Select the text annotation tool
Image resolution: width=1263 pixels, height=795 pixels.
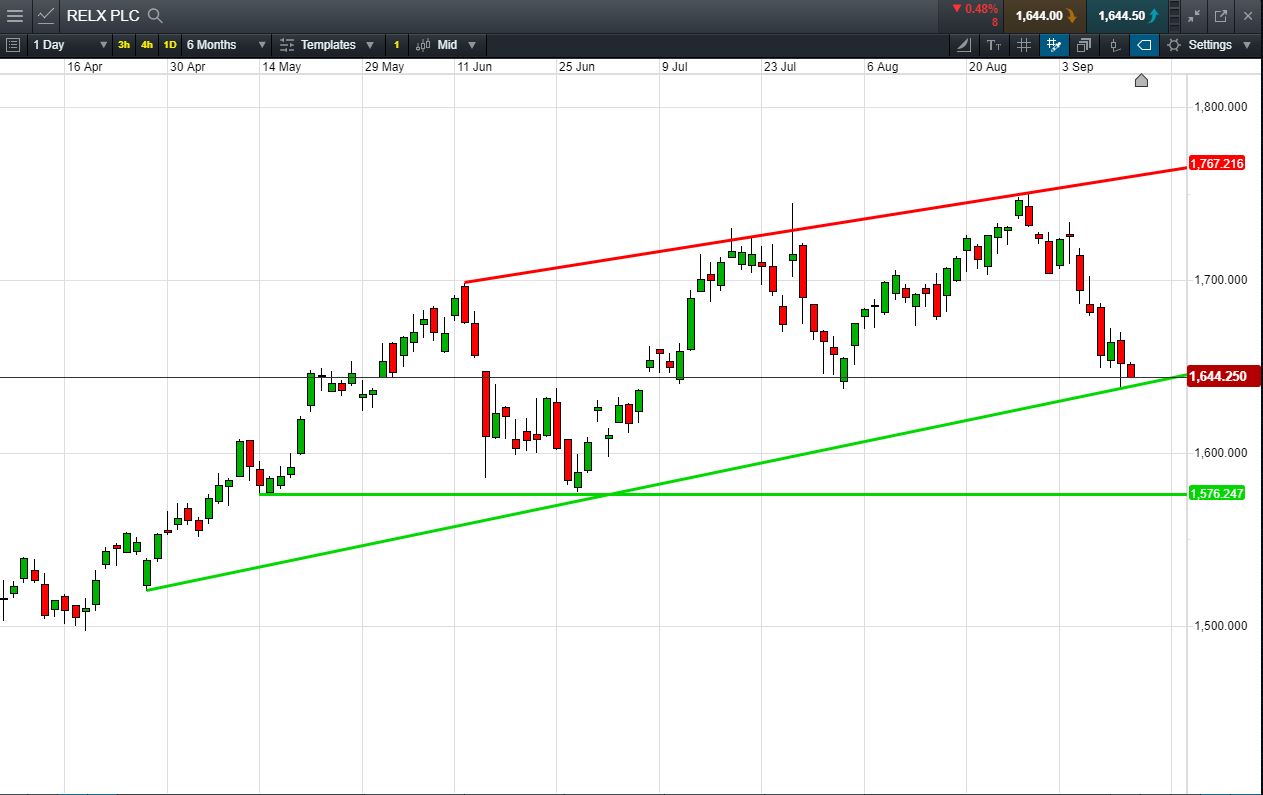click(x=993, y=45)
